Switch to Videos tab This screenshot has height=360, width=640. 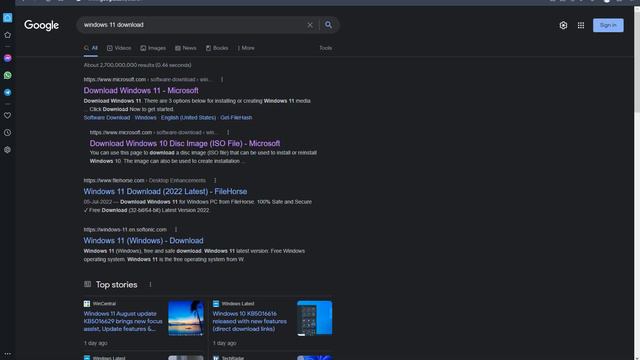tap(119, 48)
